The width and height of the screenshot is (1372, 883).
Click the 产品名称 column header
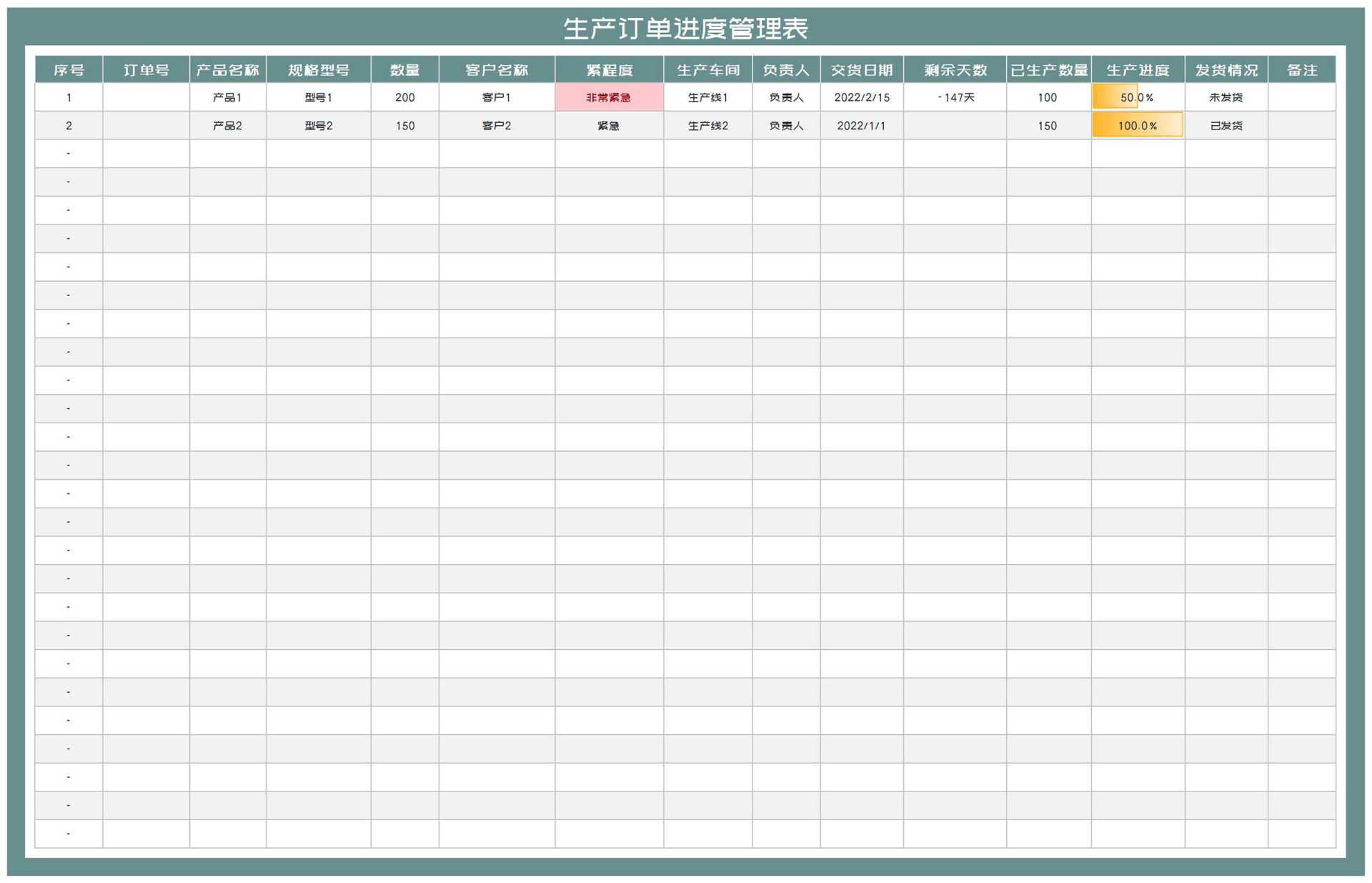(x=228, y=70)
